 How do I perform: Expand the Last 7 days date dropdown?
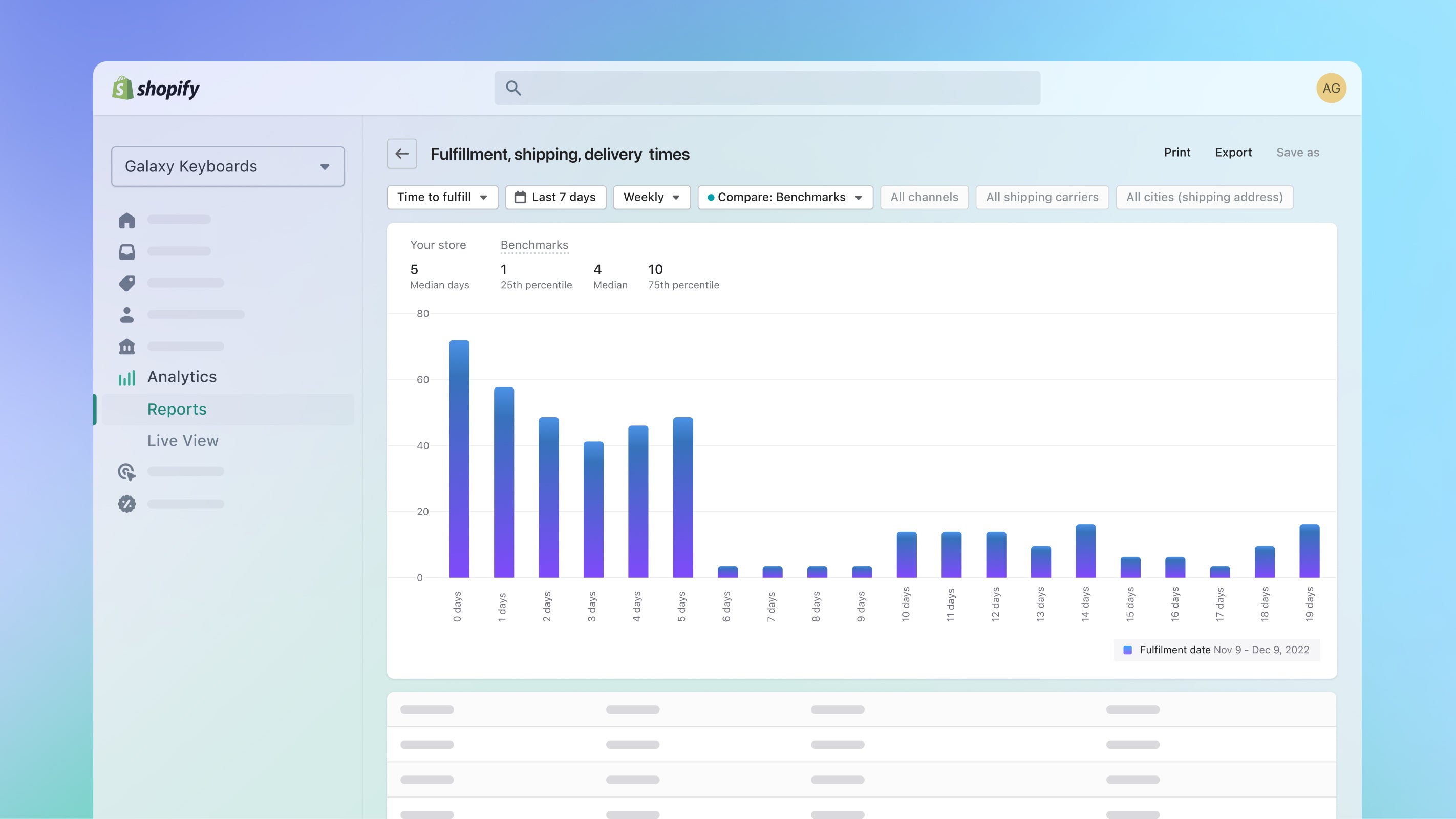point(554,197)
